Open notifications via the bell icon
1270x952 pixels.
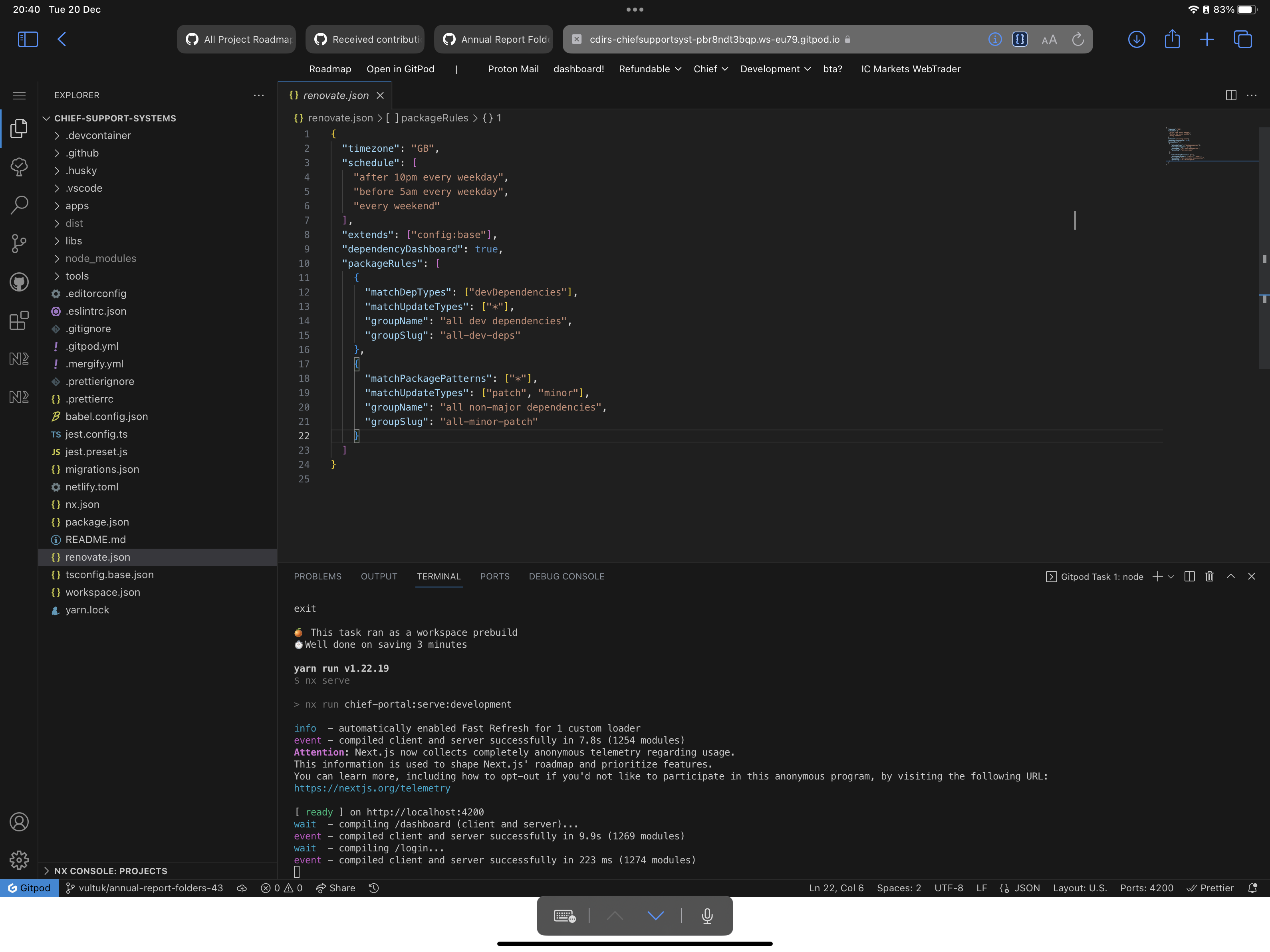(1252, 888)
